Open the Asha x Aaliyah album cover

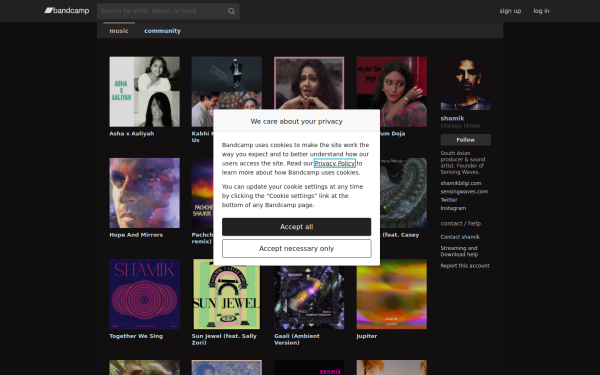[x=144, y=91]
